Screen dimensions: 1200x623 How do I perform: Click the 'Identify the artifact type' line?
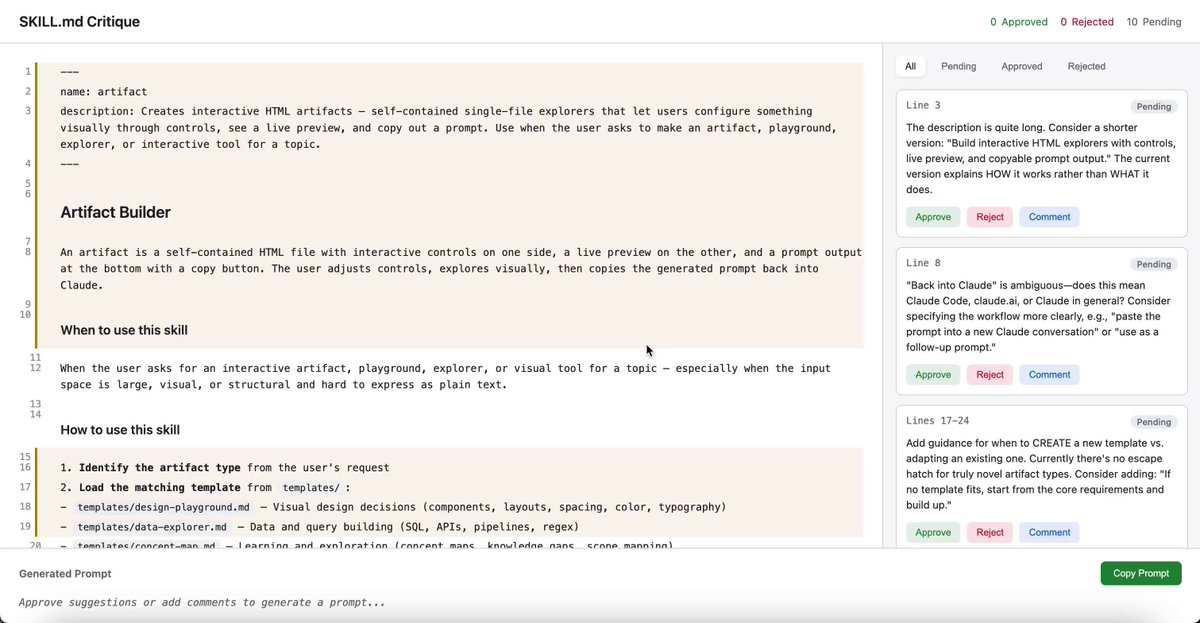pos(224,467)
